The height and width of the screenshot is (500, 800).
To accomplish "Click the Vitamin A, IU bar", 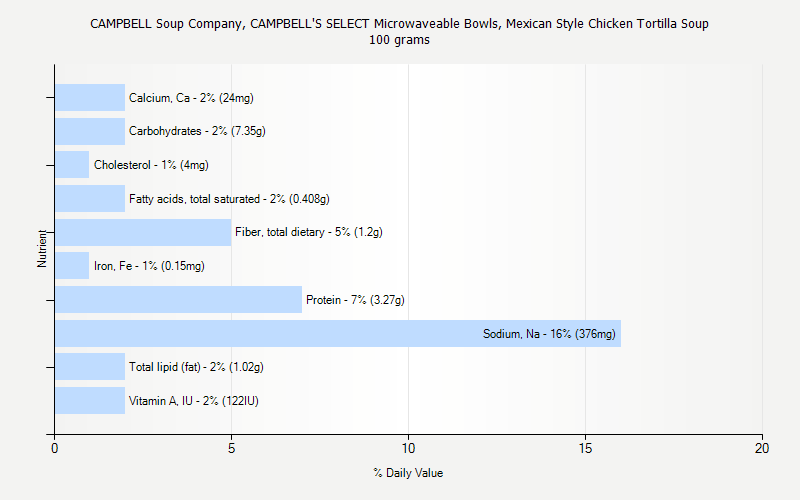I will (x=90, y=400).
